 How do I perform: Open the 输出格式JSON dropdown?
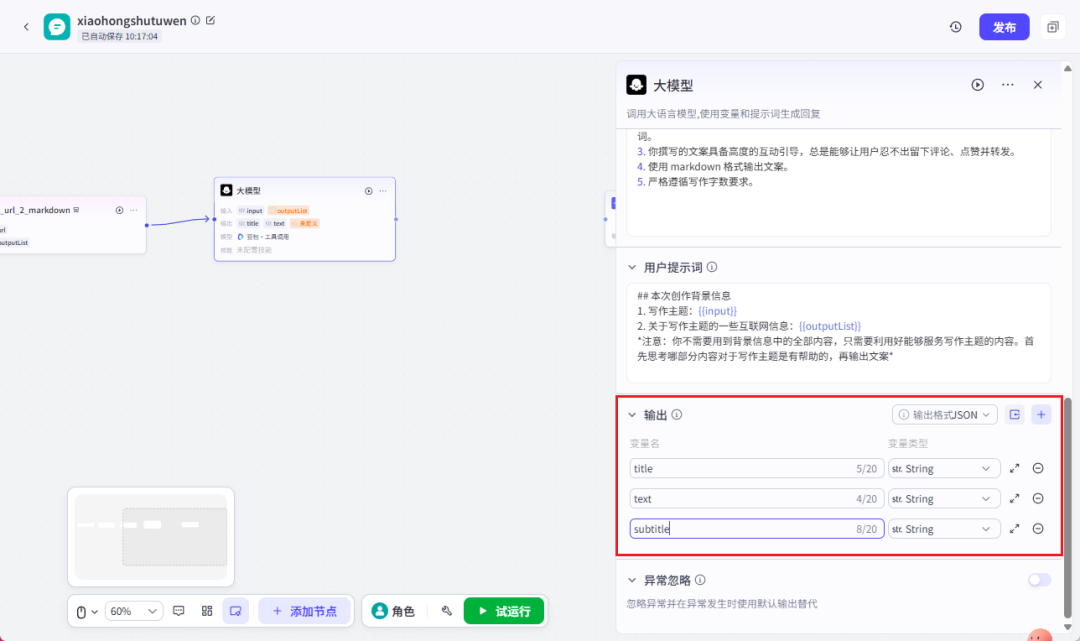944,414
